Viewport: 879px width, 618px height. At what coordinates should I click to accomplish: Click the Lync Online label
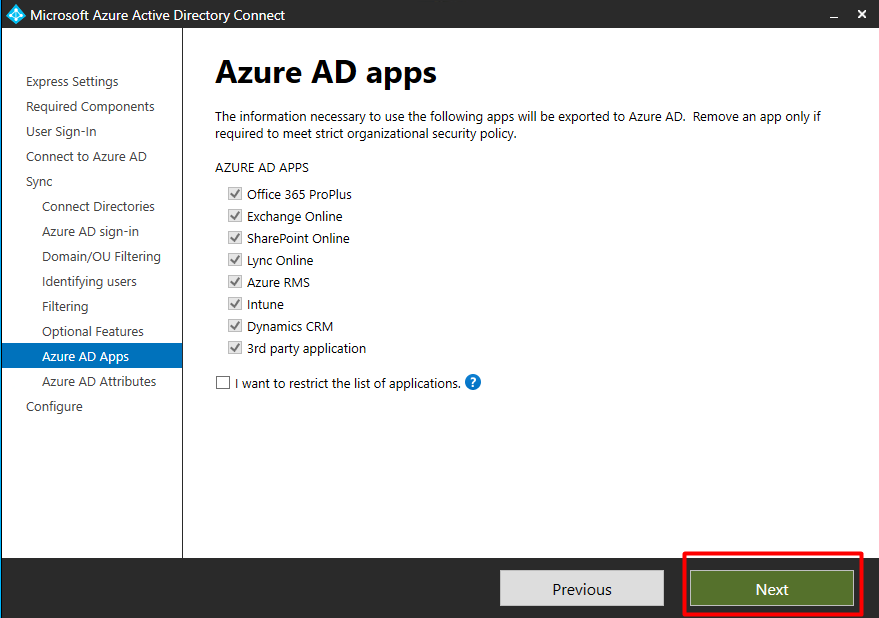[x=280, y=261]
